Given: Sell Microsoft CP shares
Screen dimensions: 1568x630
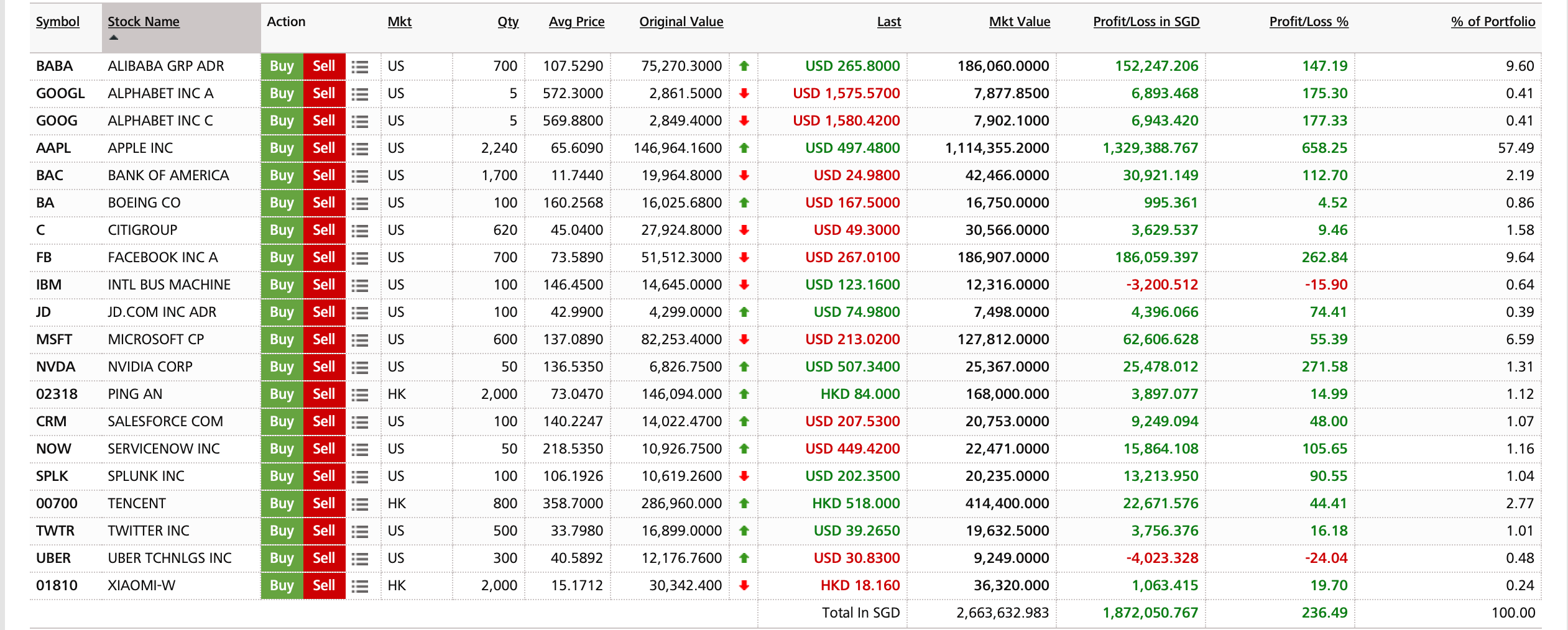Looking at the screenshot, I should pyautogui.click(x=324, y=340).
